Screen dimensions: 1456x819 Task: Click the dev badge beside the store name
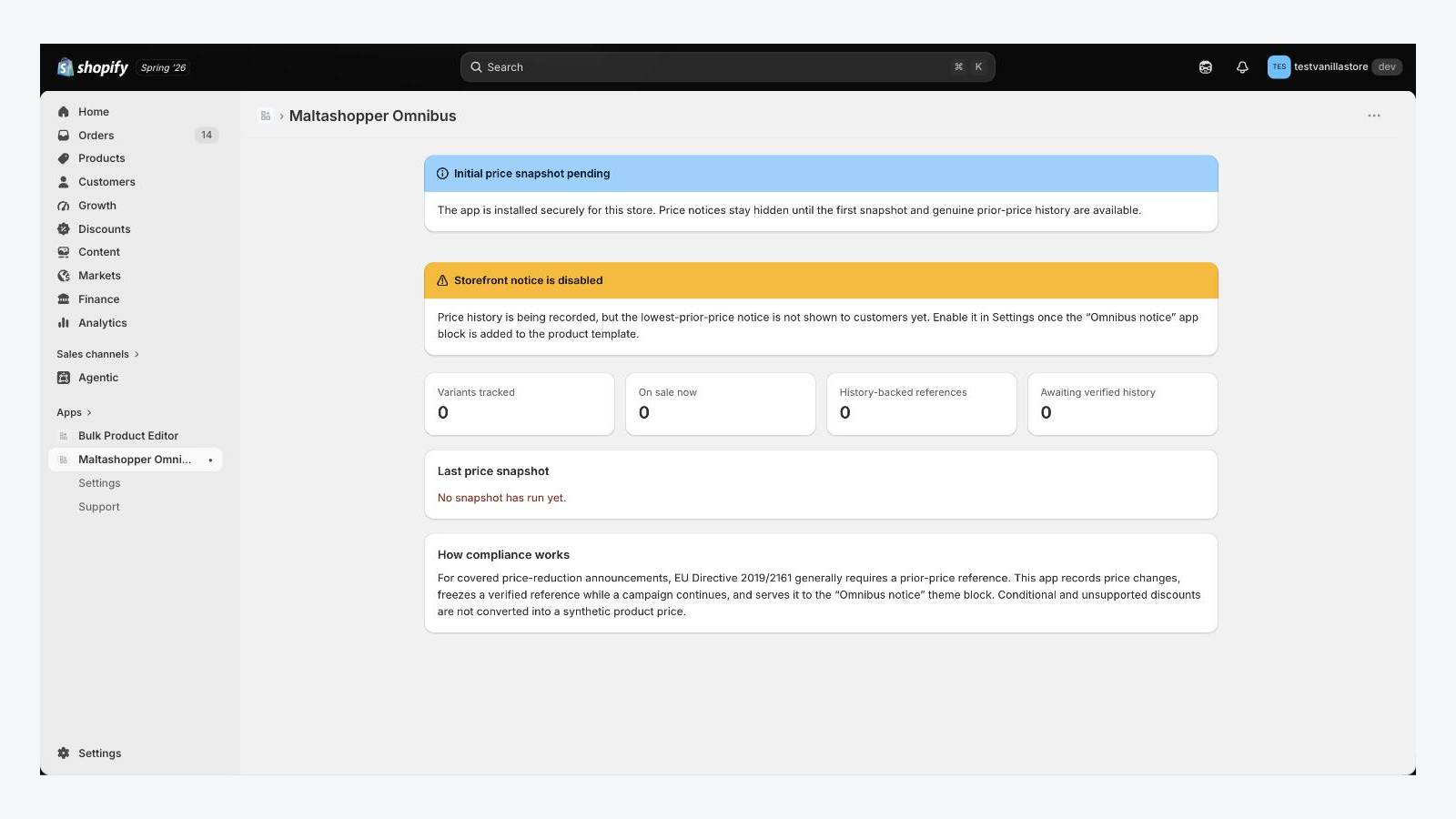[x=1387, y=67]
